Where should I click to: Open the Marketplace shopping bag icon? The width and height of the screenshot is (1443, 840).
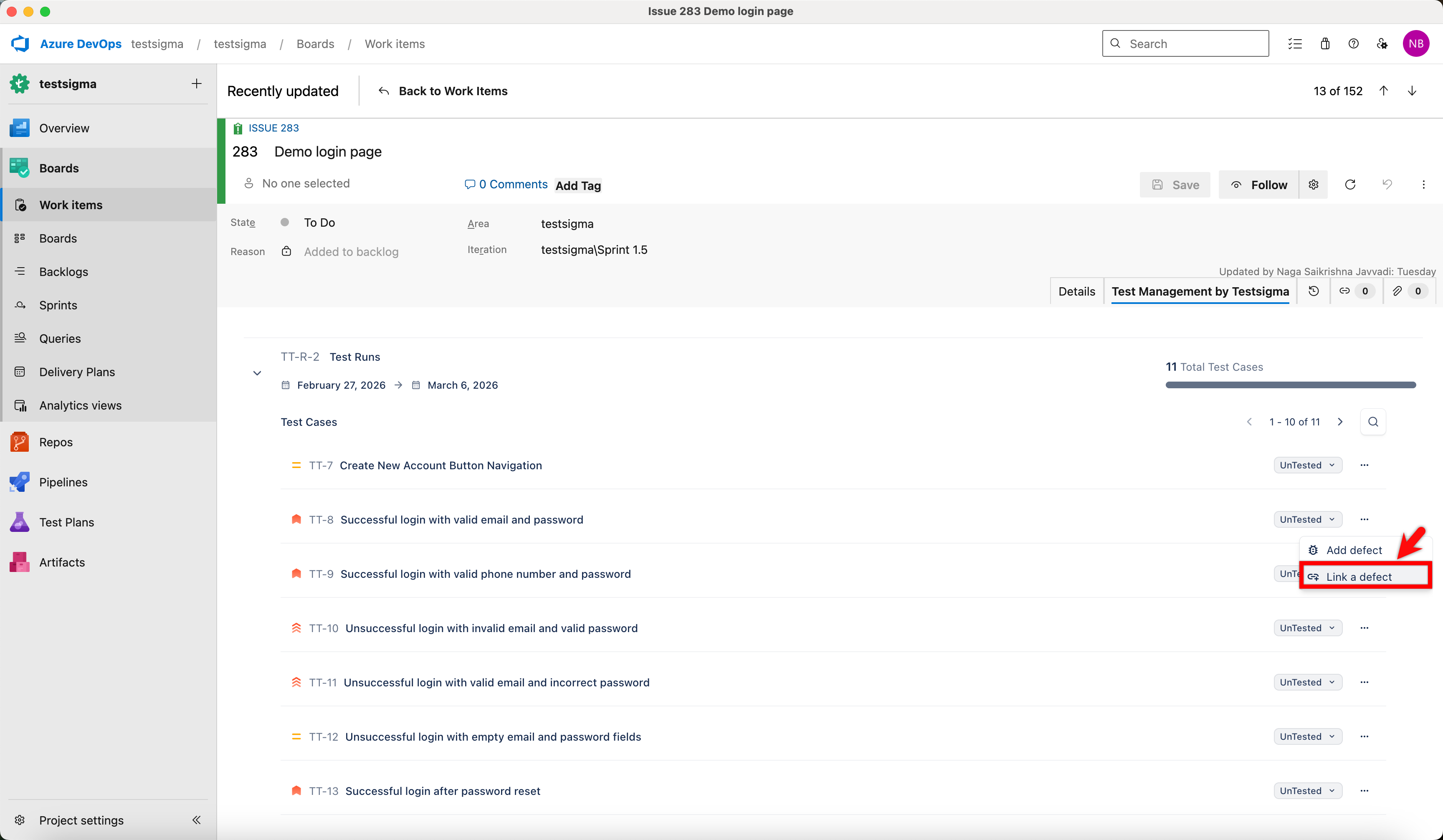coord(1325,43)
